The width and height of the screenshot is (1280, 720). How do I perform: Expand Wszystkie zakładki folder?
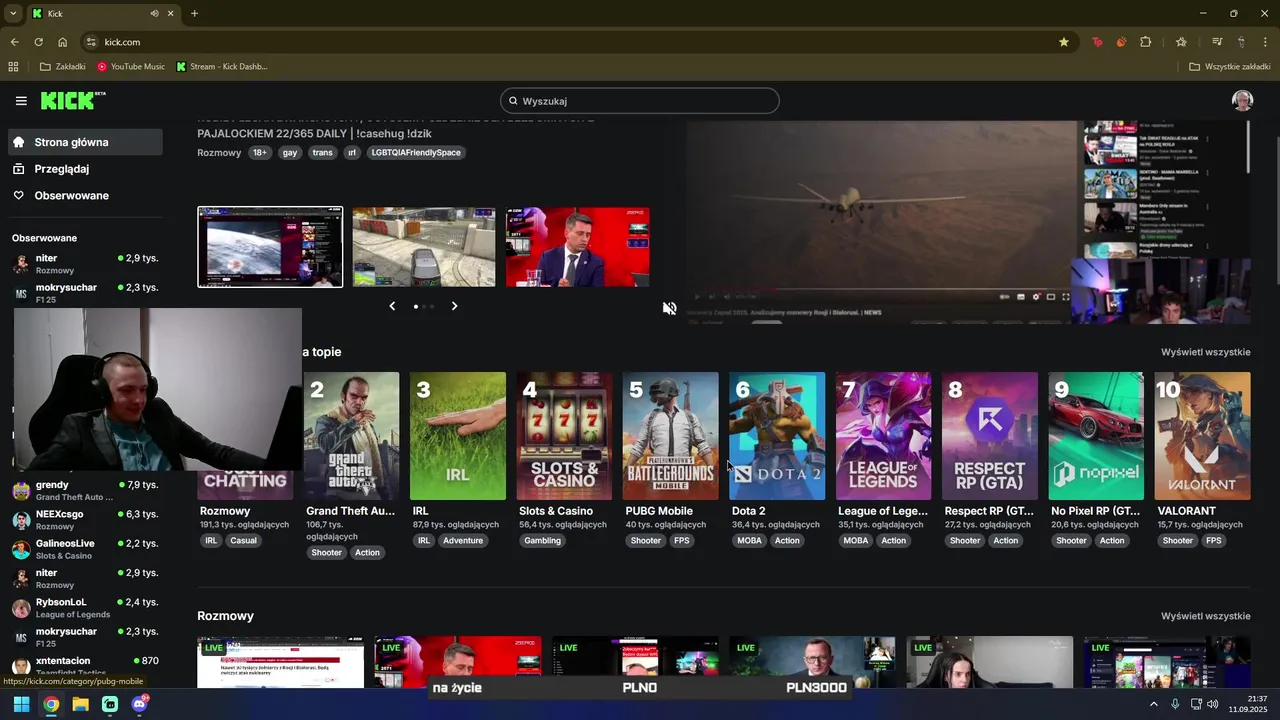click(x=1229, y=67)
